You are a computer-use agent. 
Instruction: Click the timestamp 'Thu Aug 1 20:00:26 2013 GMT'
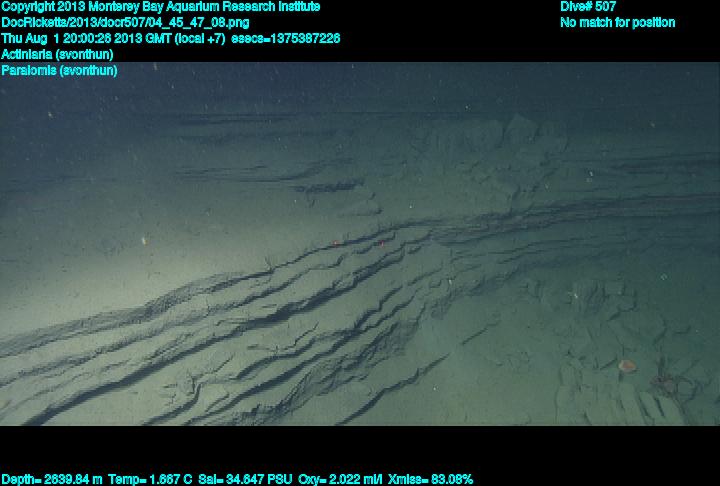86,38
